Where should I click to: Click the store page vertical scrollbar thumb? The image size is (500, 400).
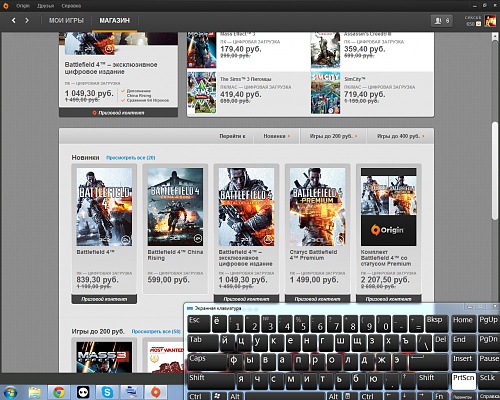pyautogui.click(x=495, y=171)
